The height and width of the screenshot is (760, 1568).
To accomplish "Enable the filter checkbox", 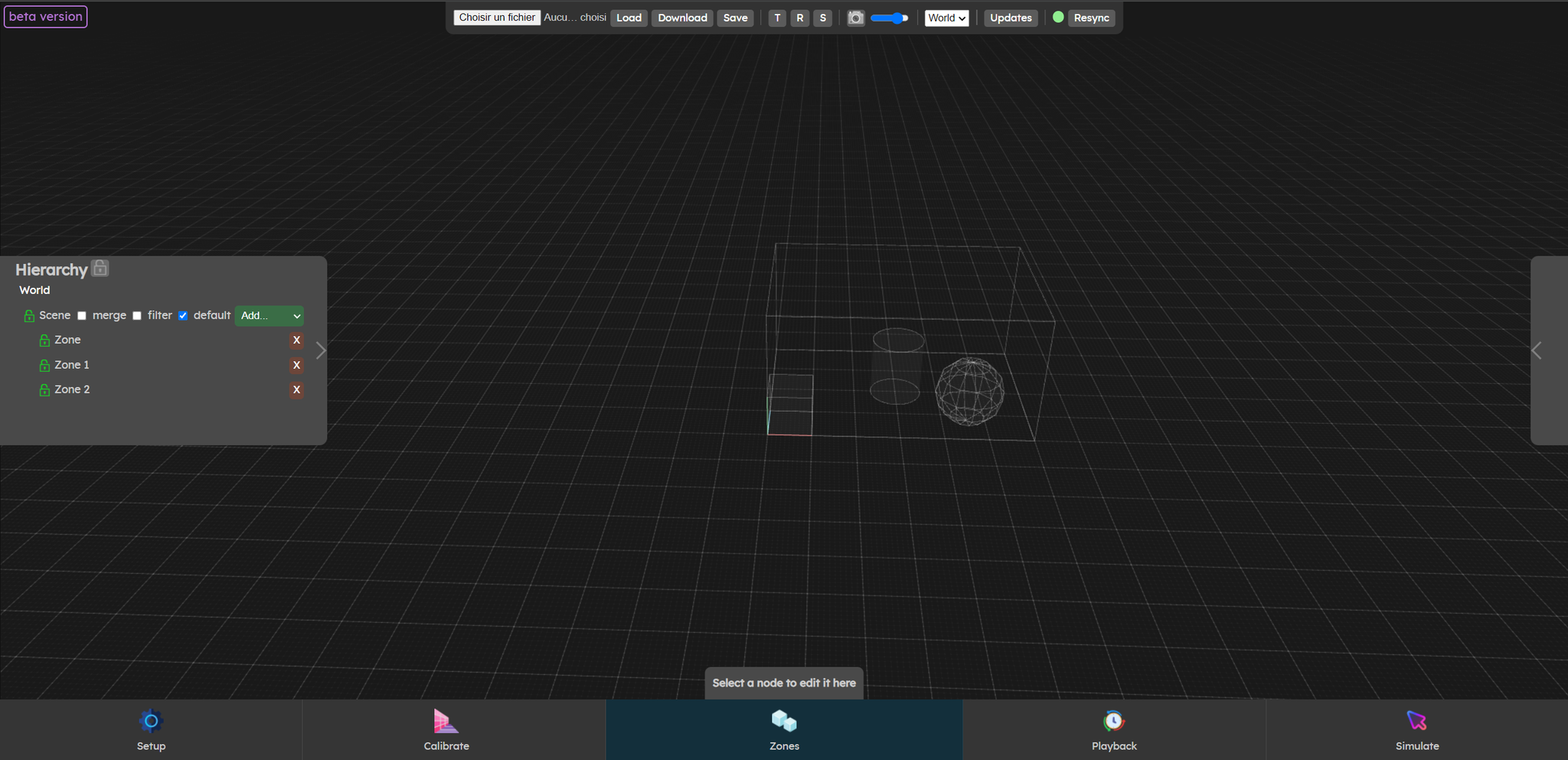I will (137, 316).
